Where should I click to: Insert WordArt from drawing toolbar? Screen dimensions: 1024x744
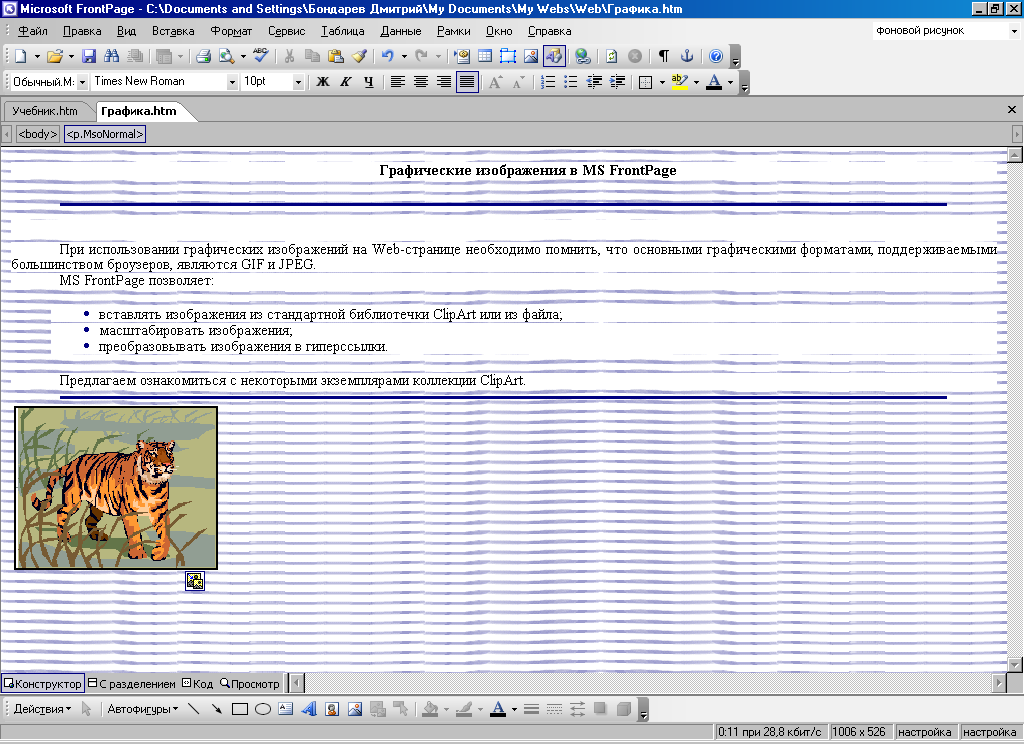click(309, 709)
